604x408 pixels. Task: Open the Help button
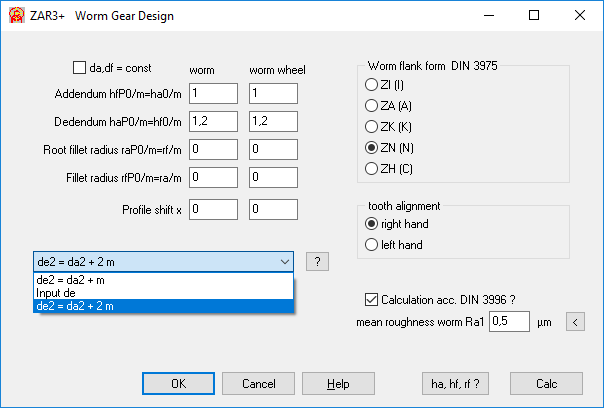[x=338, y=383]
